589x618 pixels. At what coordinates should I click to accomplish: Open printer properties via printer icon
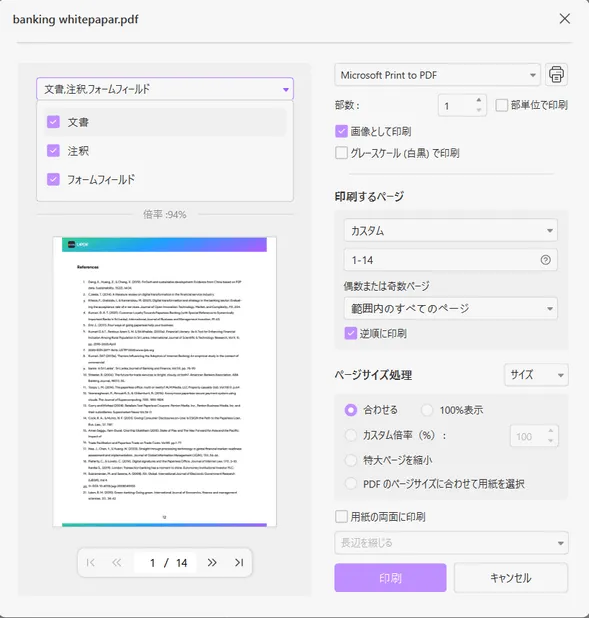pos(556,74)
